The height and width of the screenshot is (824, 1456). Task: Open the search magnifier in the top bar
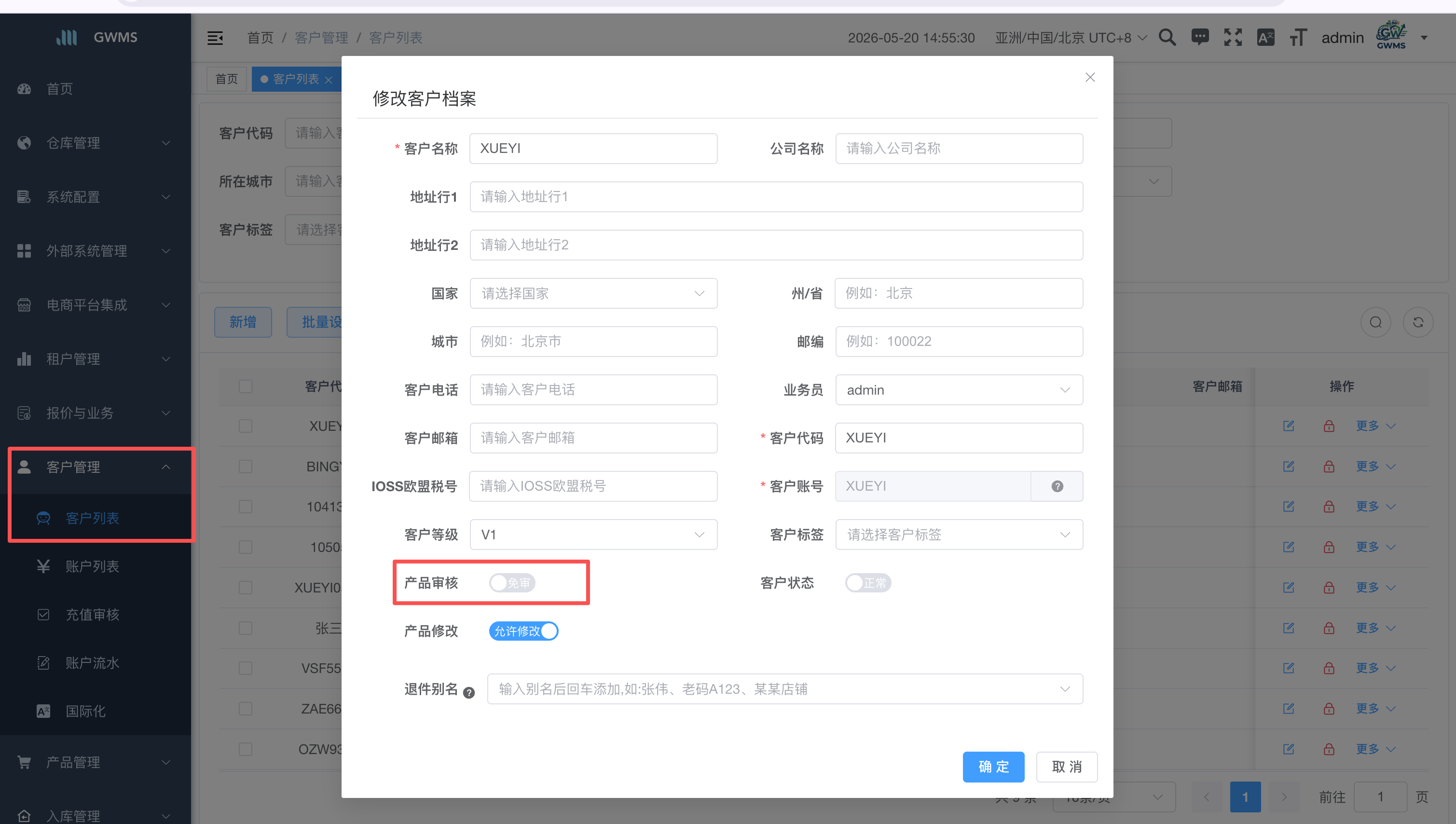[x=1167, y=37]
